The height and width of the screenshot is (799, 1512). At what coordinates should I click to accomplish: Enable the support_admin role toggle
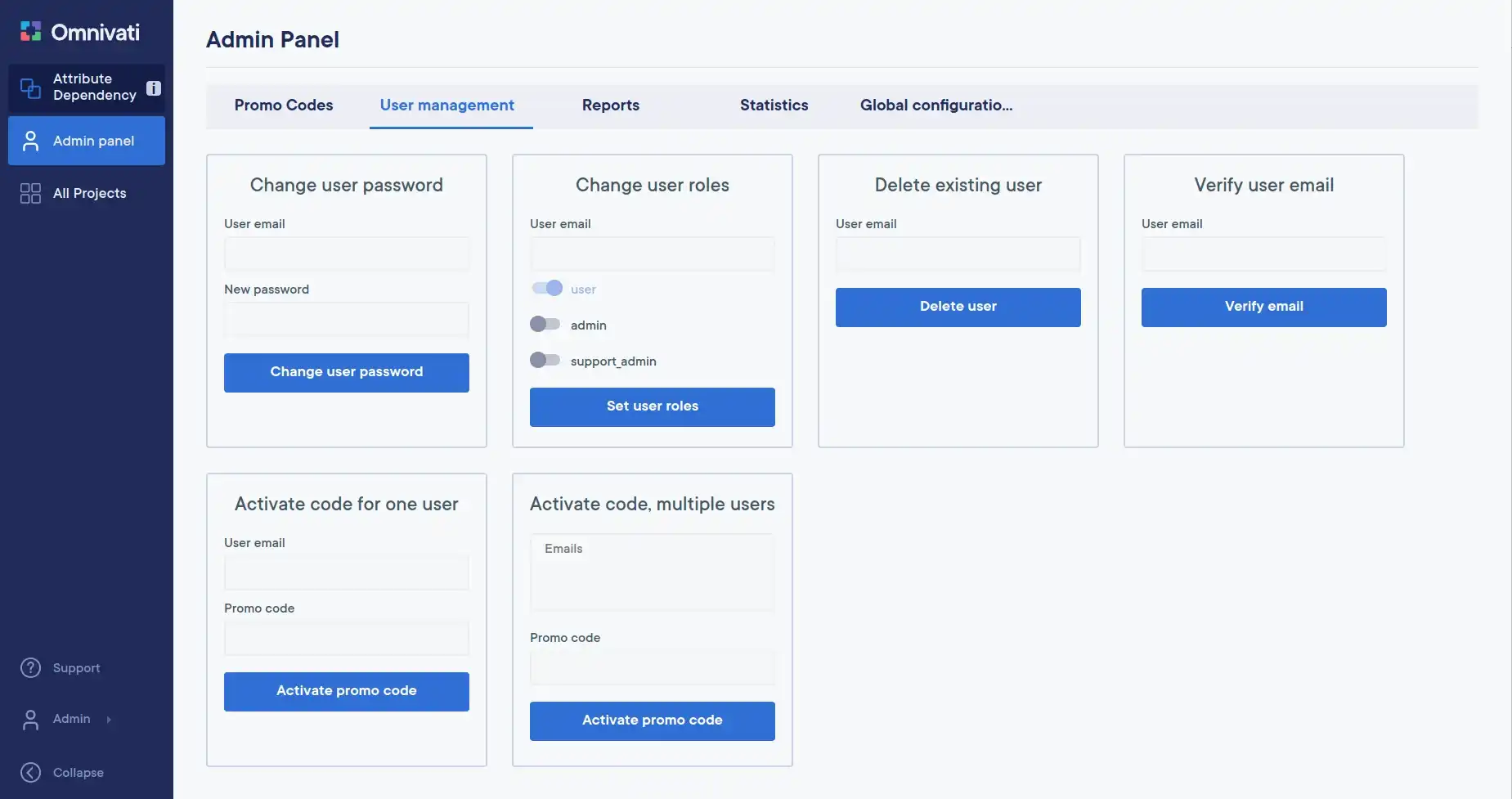click(545, 360)
